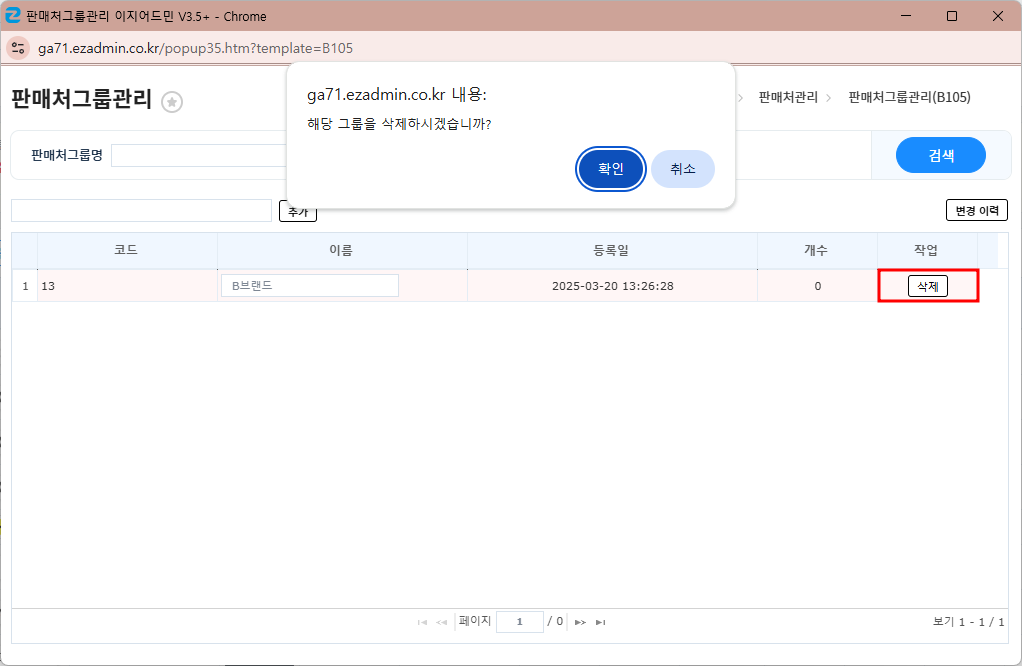The height and width of the screenshot is (666, 1022).
Task: Click the site information icon in address bar
Action: tap(18, 48)
